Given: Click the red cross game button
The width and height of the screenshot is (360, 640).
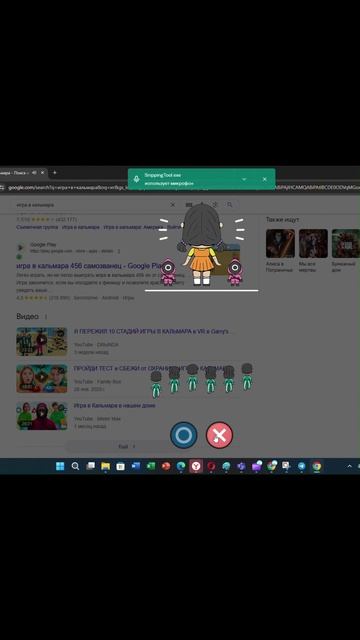Looking at the screenshot, I should tap(220, 435).
